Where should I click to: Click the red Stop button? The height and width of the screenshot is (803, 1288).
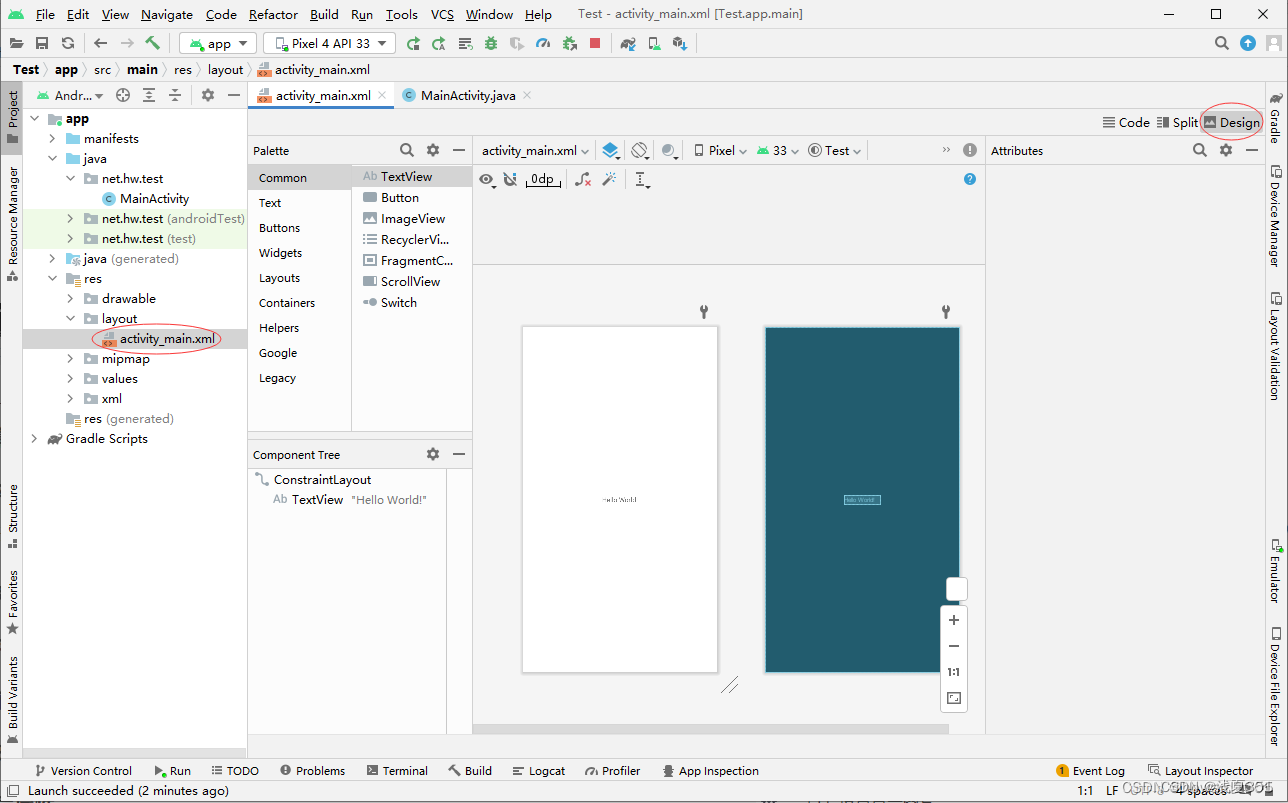(595, 43)
